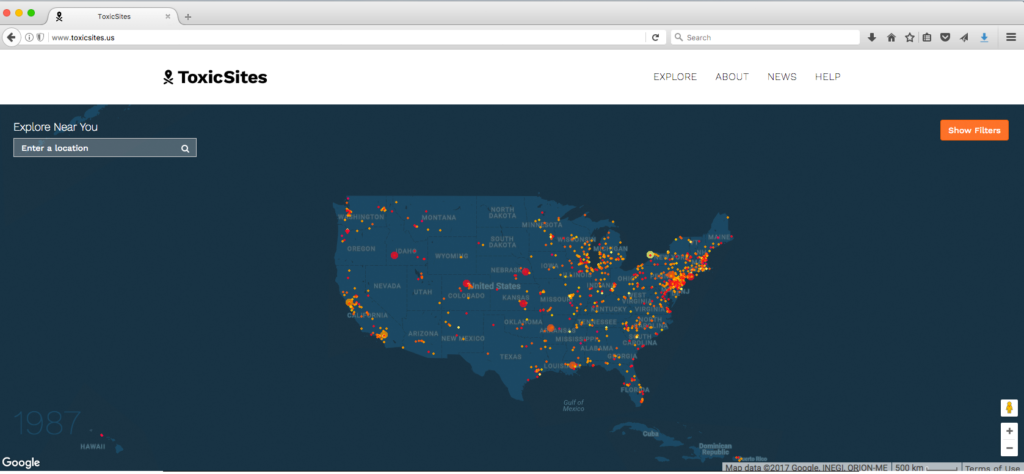The image size is (1024, 474).
Task: Open the hamburger menu in Firefox
Action: point(1011,38)
